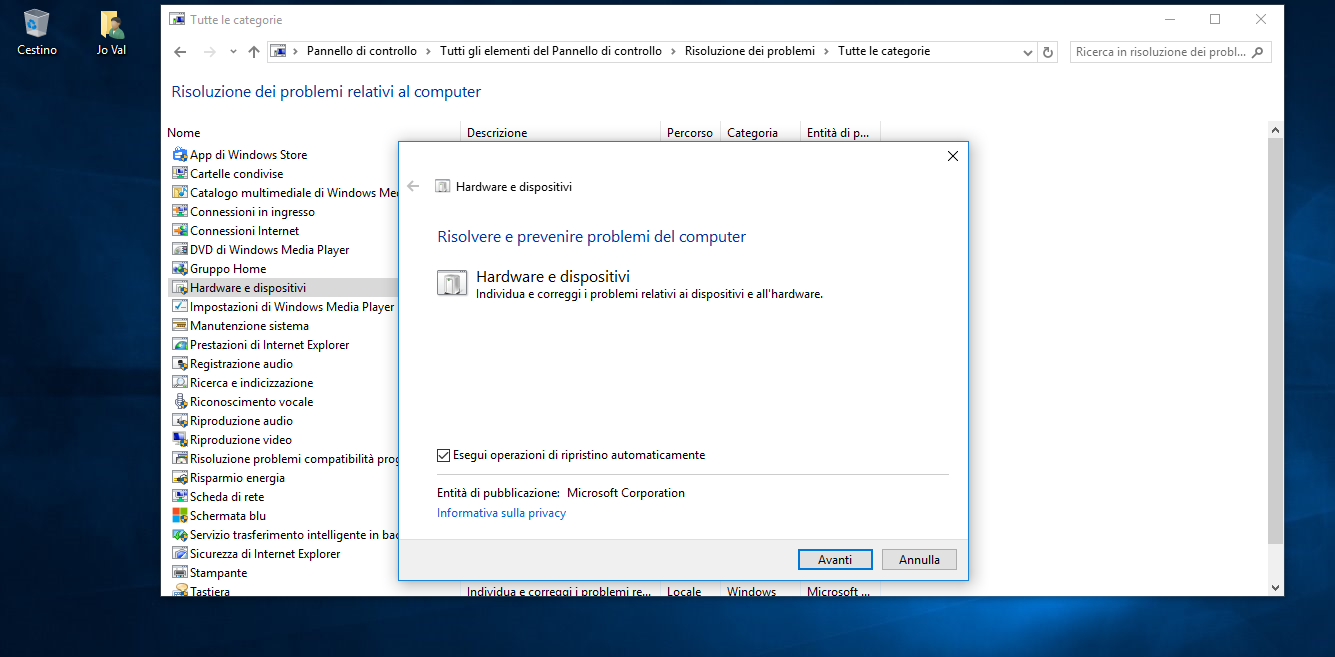The width and height of the screenshot is (1335, 657).
Task: Click the Riproduzione audio icon
Action: pos(180,421)
